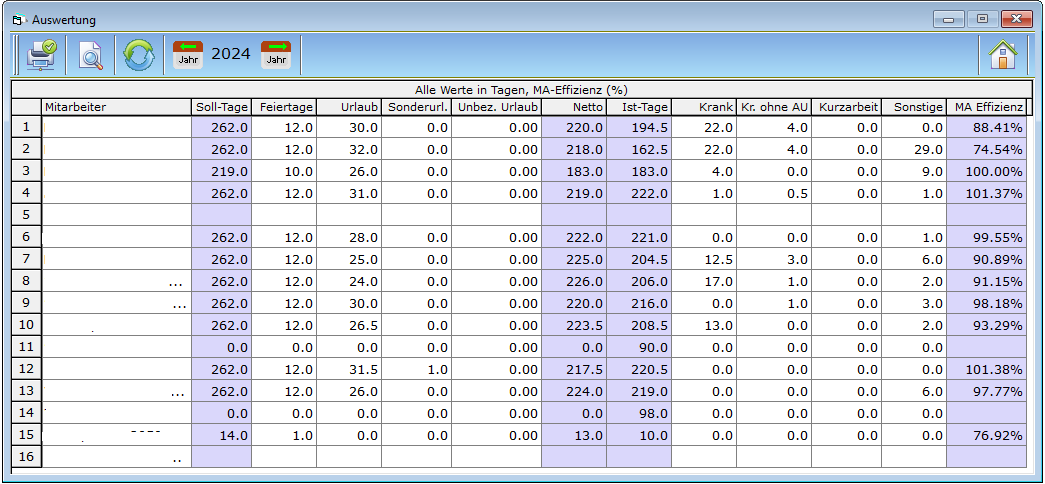Image resolution: width=1045 pixels, height=484 pixels.
Task: Click Ist-Tage value 98.0
Action: coord(638,413)
